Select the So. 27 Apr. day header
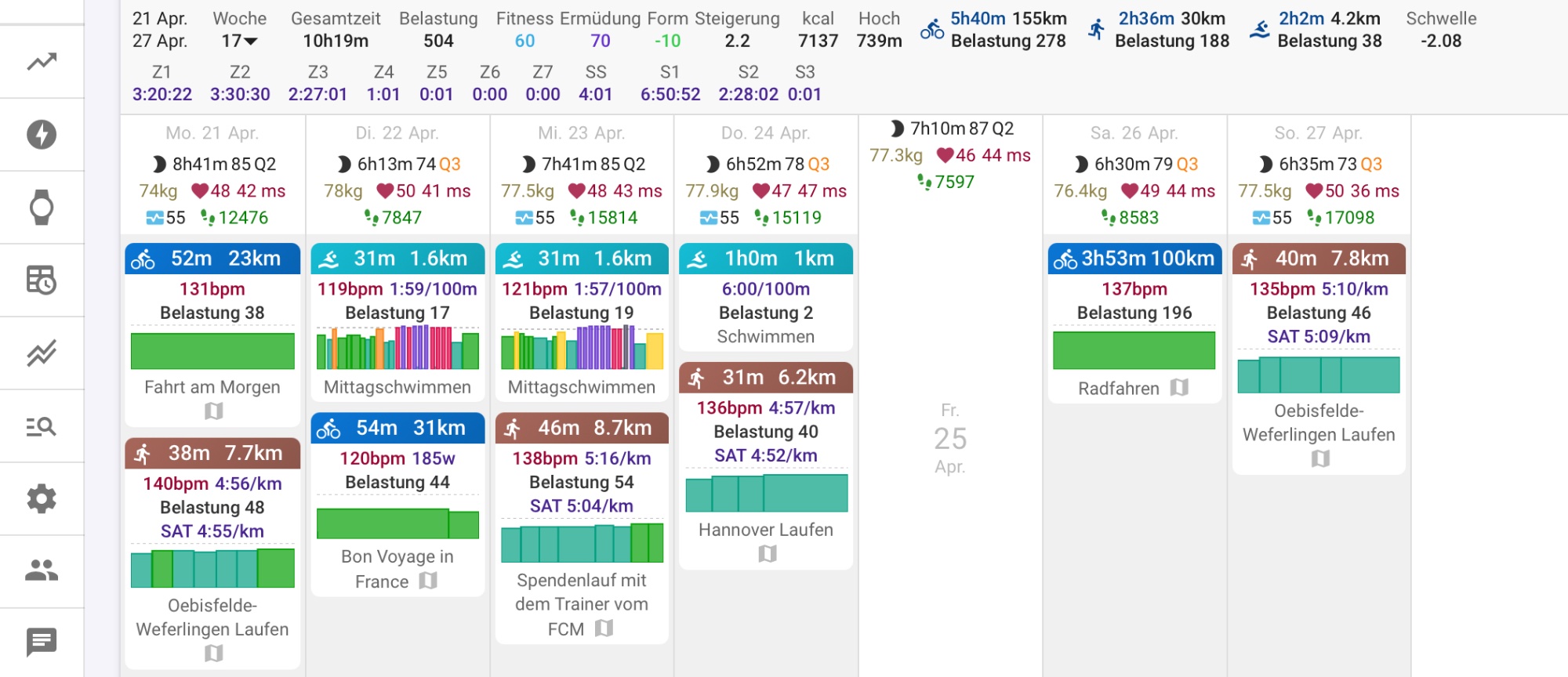This screenshot has height=677, width=1568. coord(1318,133)
